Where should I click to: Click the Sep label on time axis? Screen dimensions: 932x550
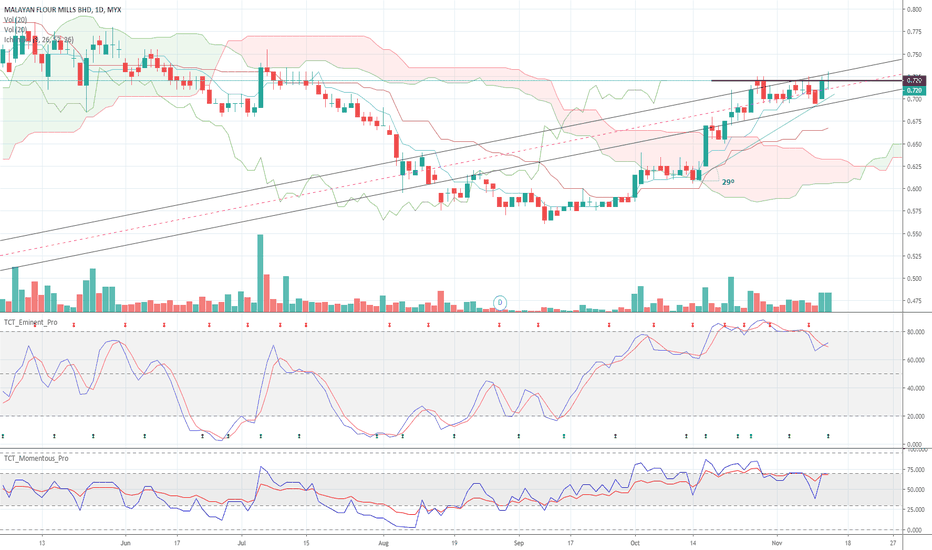[519, 543]
